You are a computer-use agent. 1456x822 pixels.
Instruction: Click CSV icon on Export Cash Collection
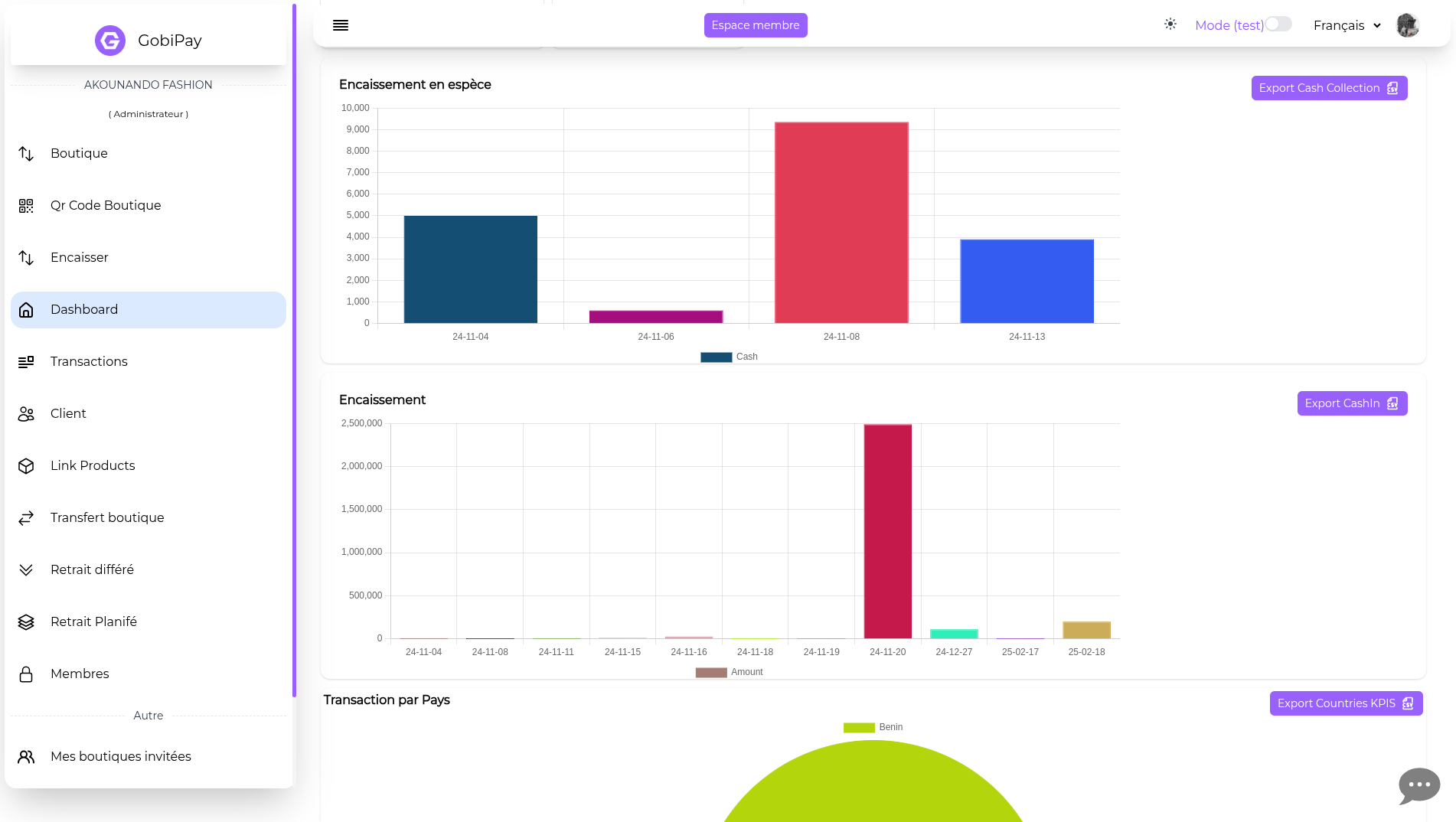1392,88
